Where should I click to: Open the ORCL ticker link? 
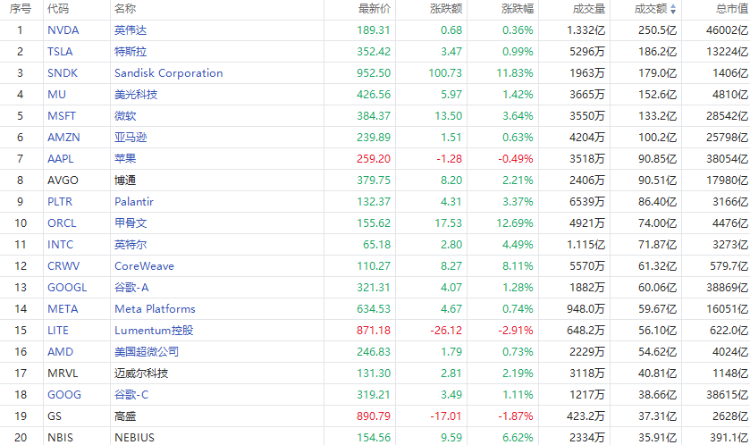coord(62,223)
